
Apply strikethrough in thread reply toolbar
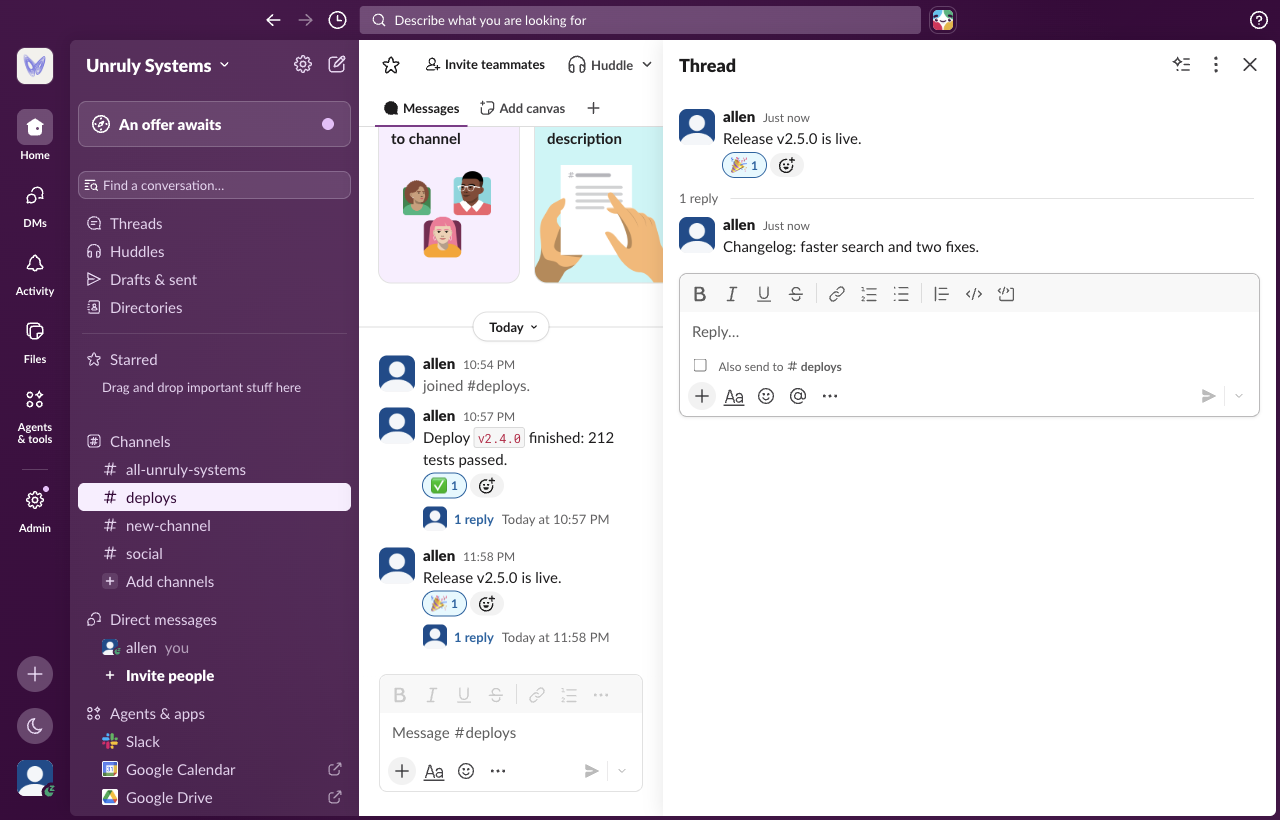click(796, 294)
